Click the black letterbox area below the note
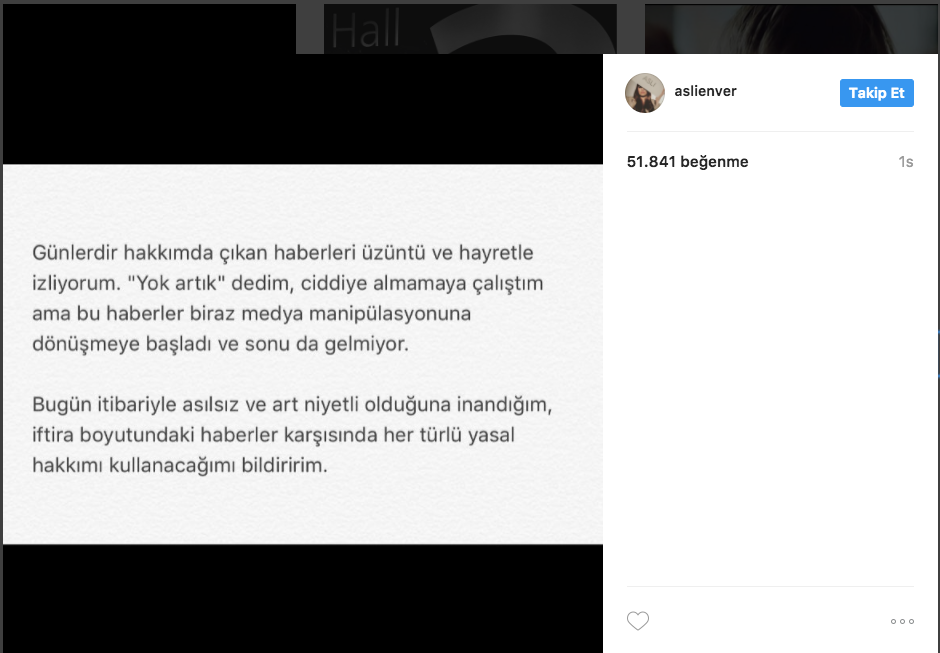The image size is (940, 653). (x=303, y=598)
